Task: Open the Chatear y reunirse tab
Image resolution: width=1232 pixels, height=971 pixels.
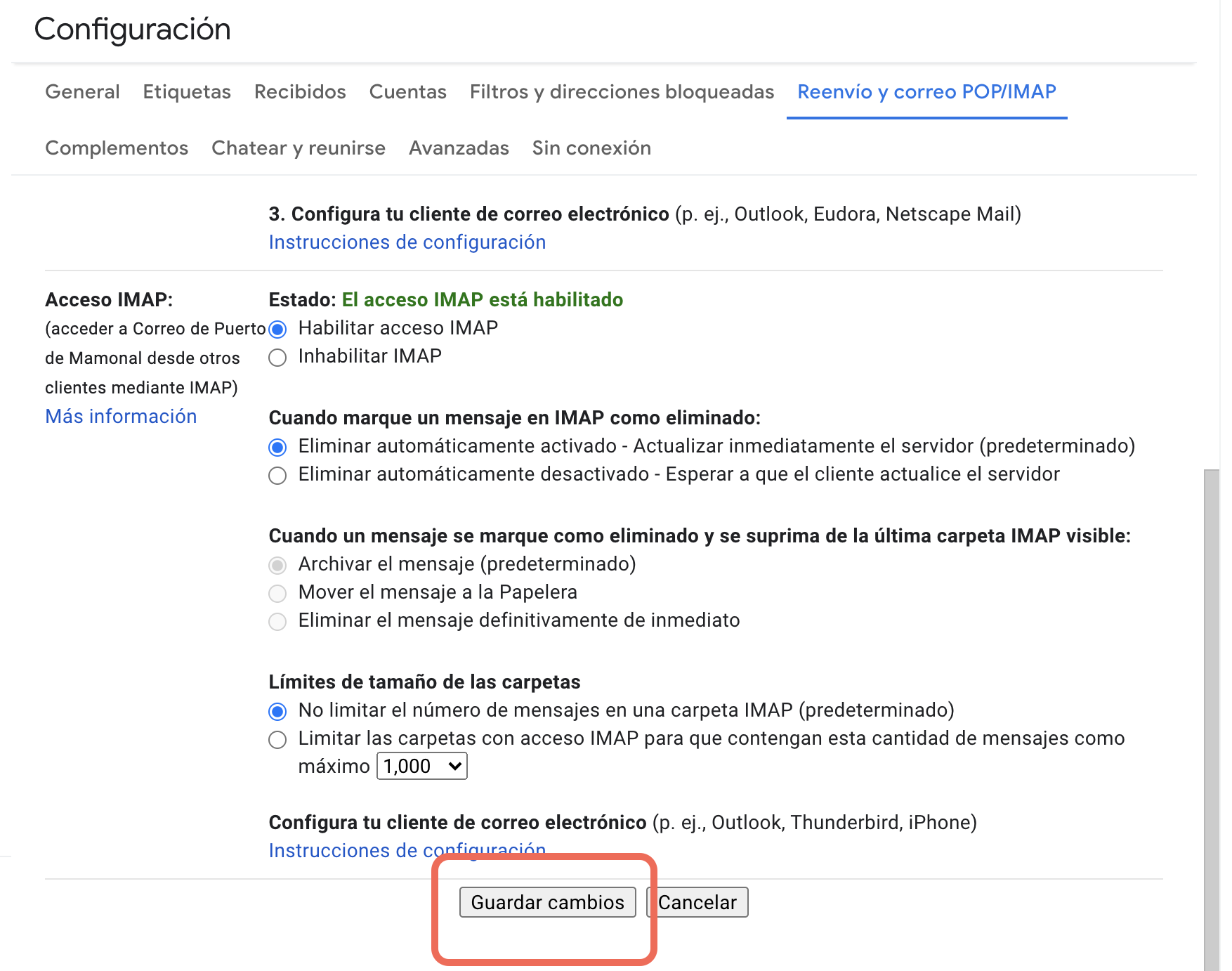Action: coord(299,148)
